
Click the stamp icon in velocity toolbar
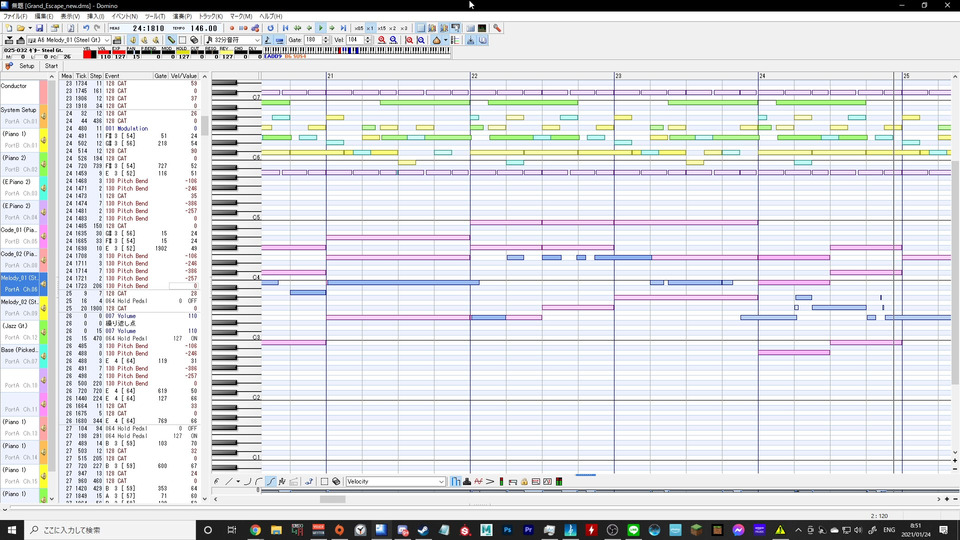coord(467,482)
